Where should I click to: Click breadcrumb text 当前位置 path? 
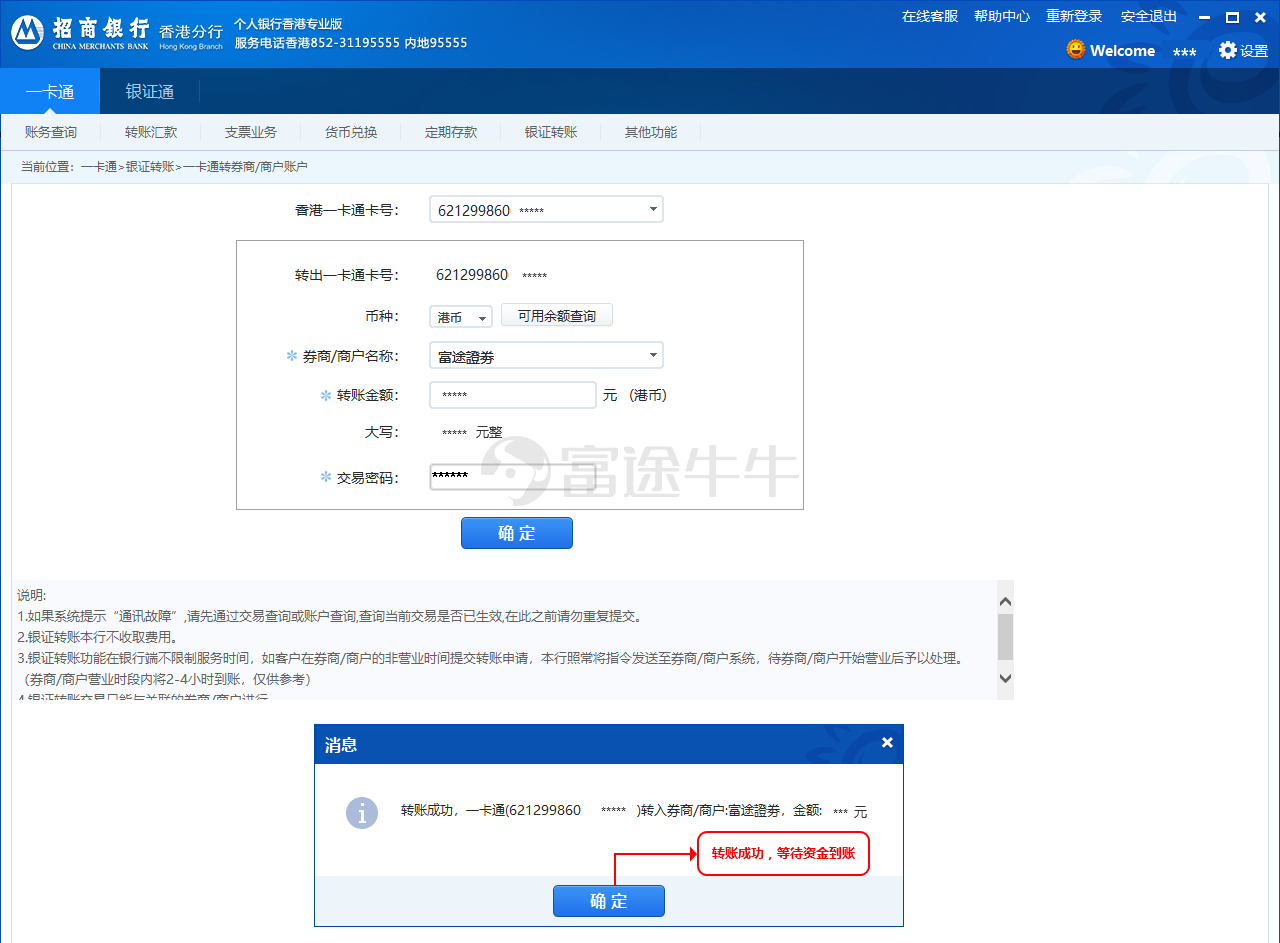point(164,167)
